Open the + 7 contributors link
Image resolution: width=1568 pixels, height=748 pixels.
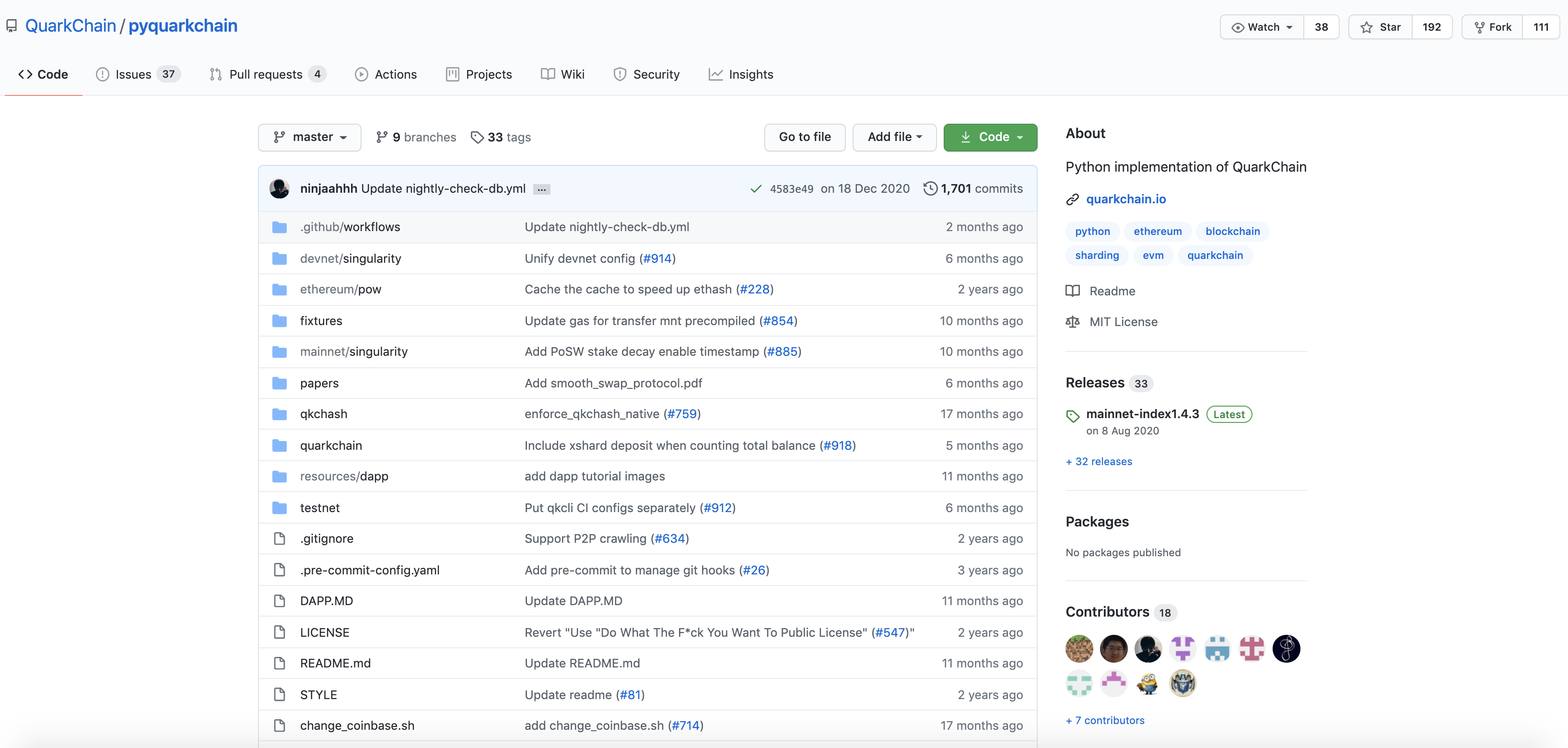(x=1105, y=721)
